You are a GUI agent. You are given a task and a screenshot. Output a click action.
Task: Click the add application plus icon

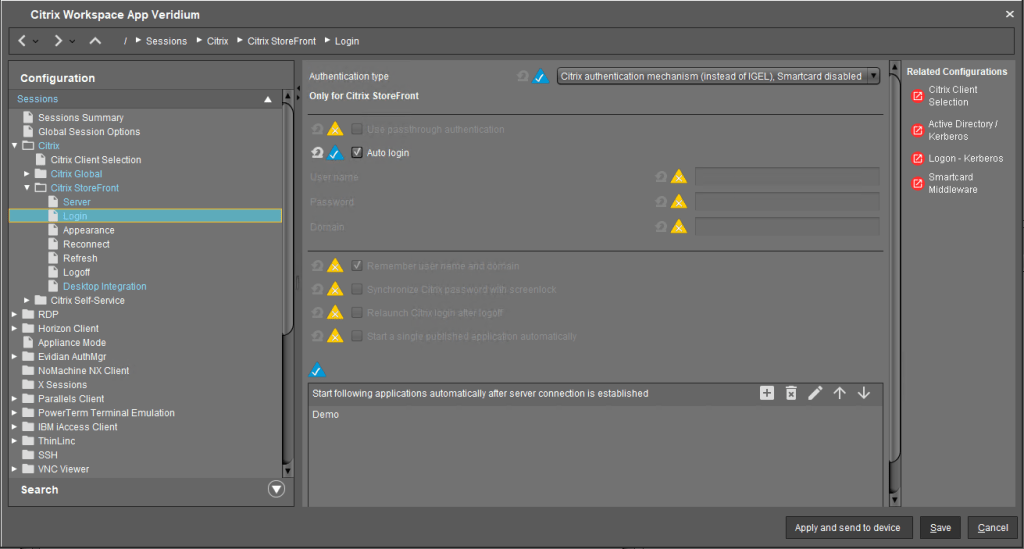767,394
